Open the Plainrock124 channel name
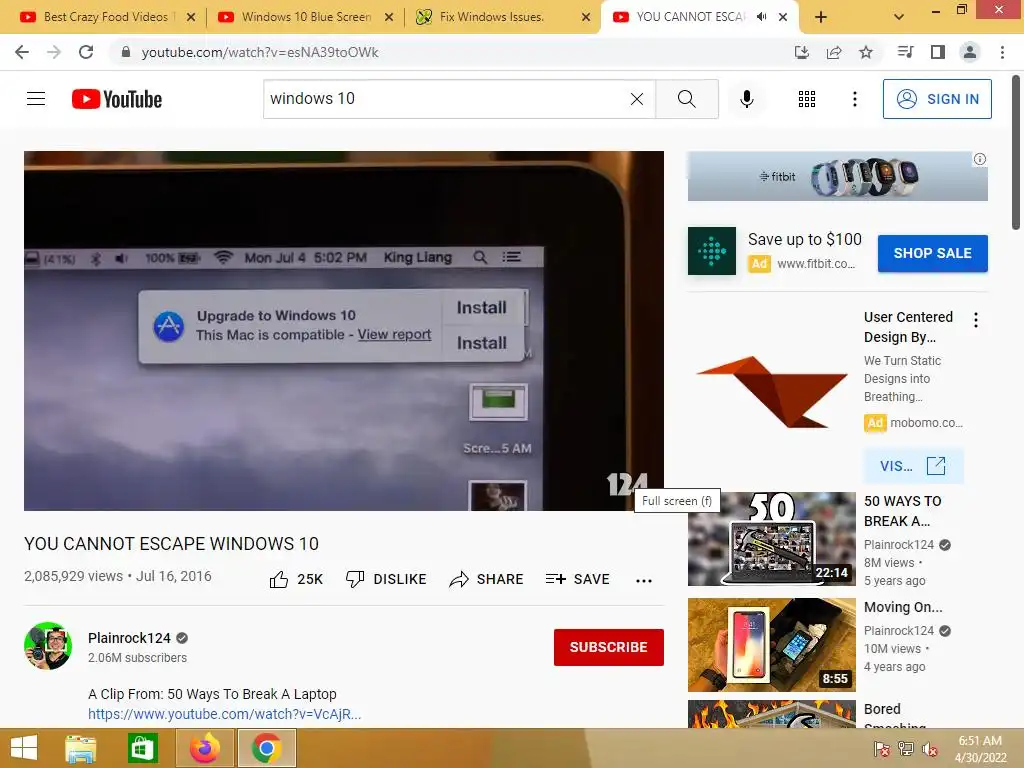The height and width of the screenshot is (768, 1024). pos(129,638)
